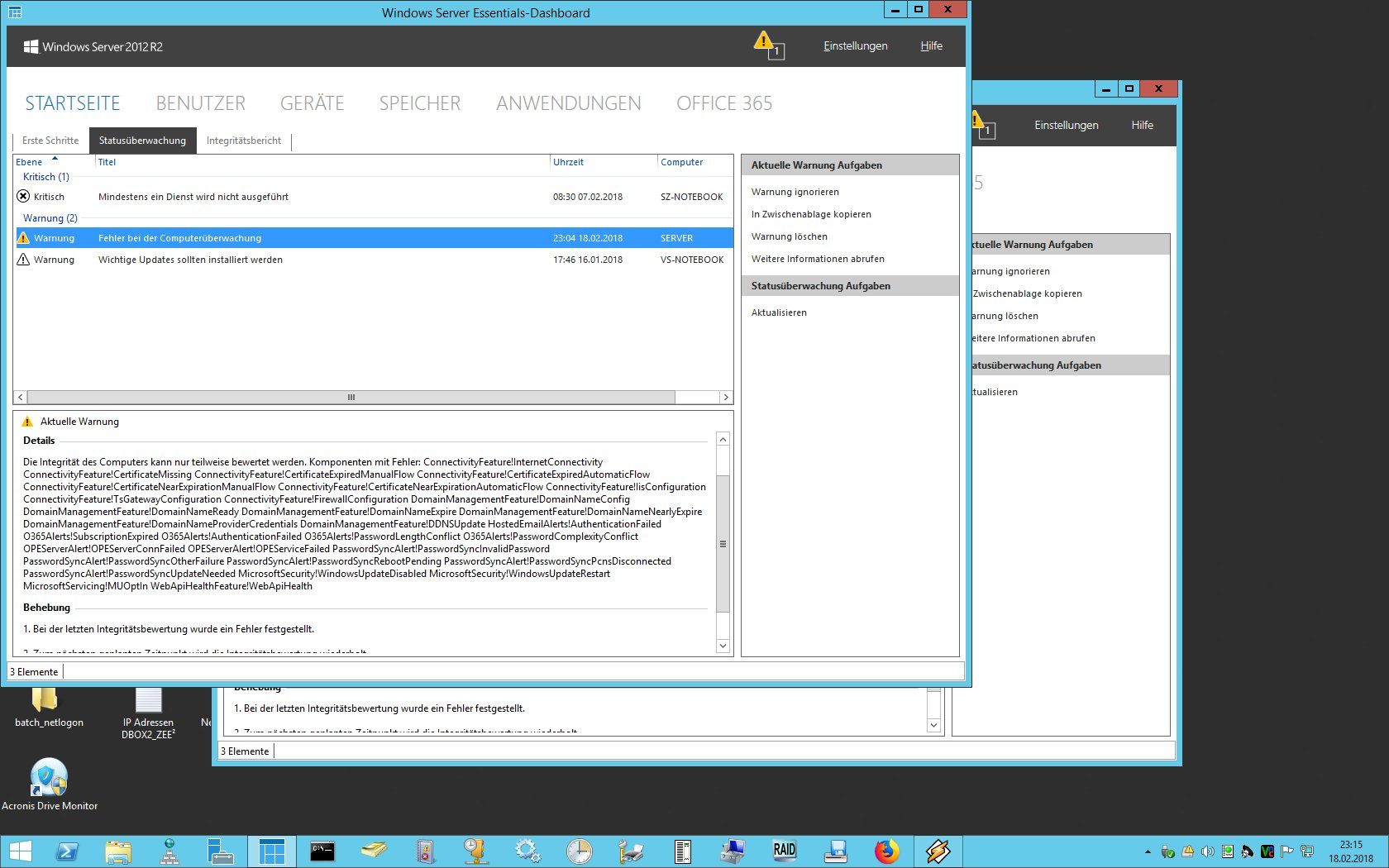Open Server Manager from the taskbar
Image resolution: width=1389 pixels, height=868 pixels.
tap(221, 851)
